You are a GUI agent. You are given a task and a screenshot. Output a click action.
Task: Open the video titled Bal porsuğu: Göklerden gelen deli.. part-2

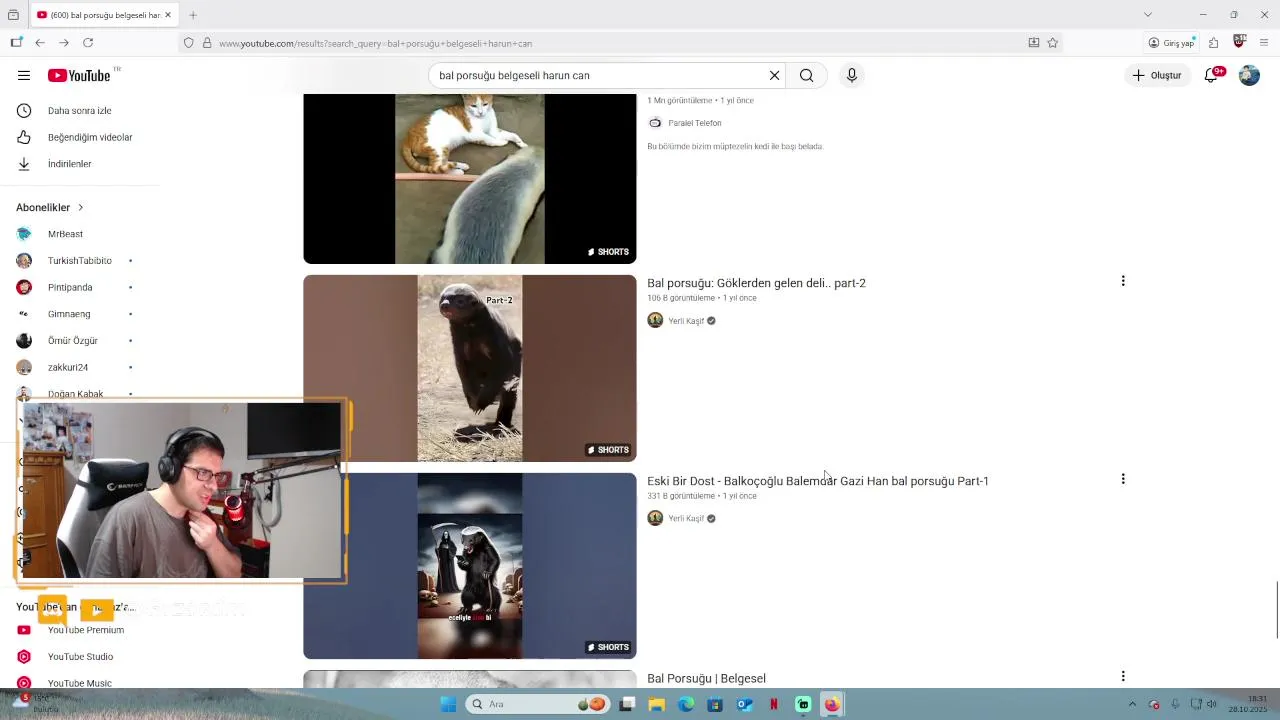(756, 283)
